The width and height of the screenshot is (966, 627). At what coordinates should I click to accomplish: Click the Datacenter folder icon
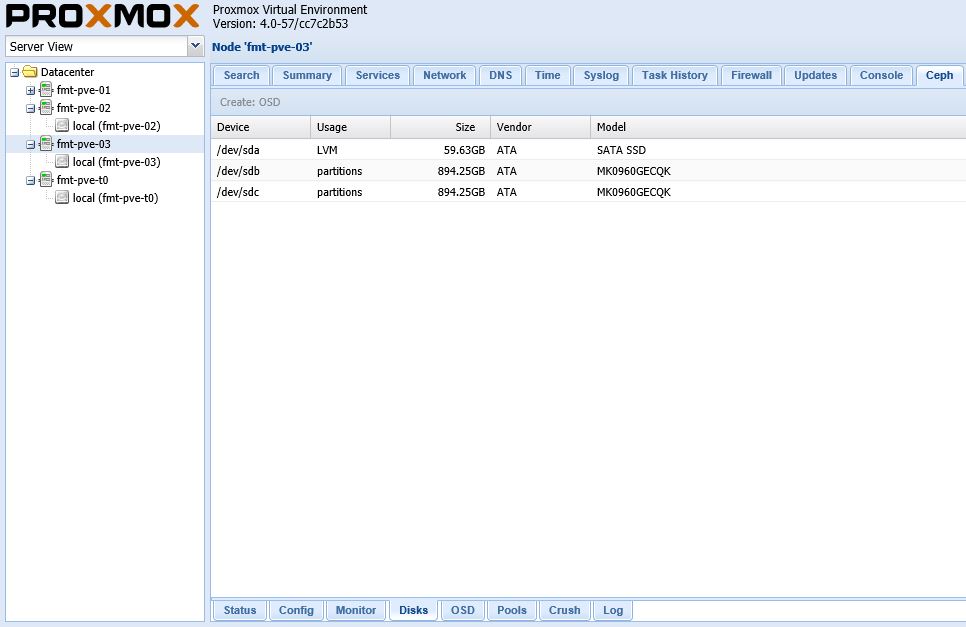click(30, 72)
